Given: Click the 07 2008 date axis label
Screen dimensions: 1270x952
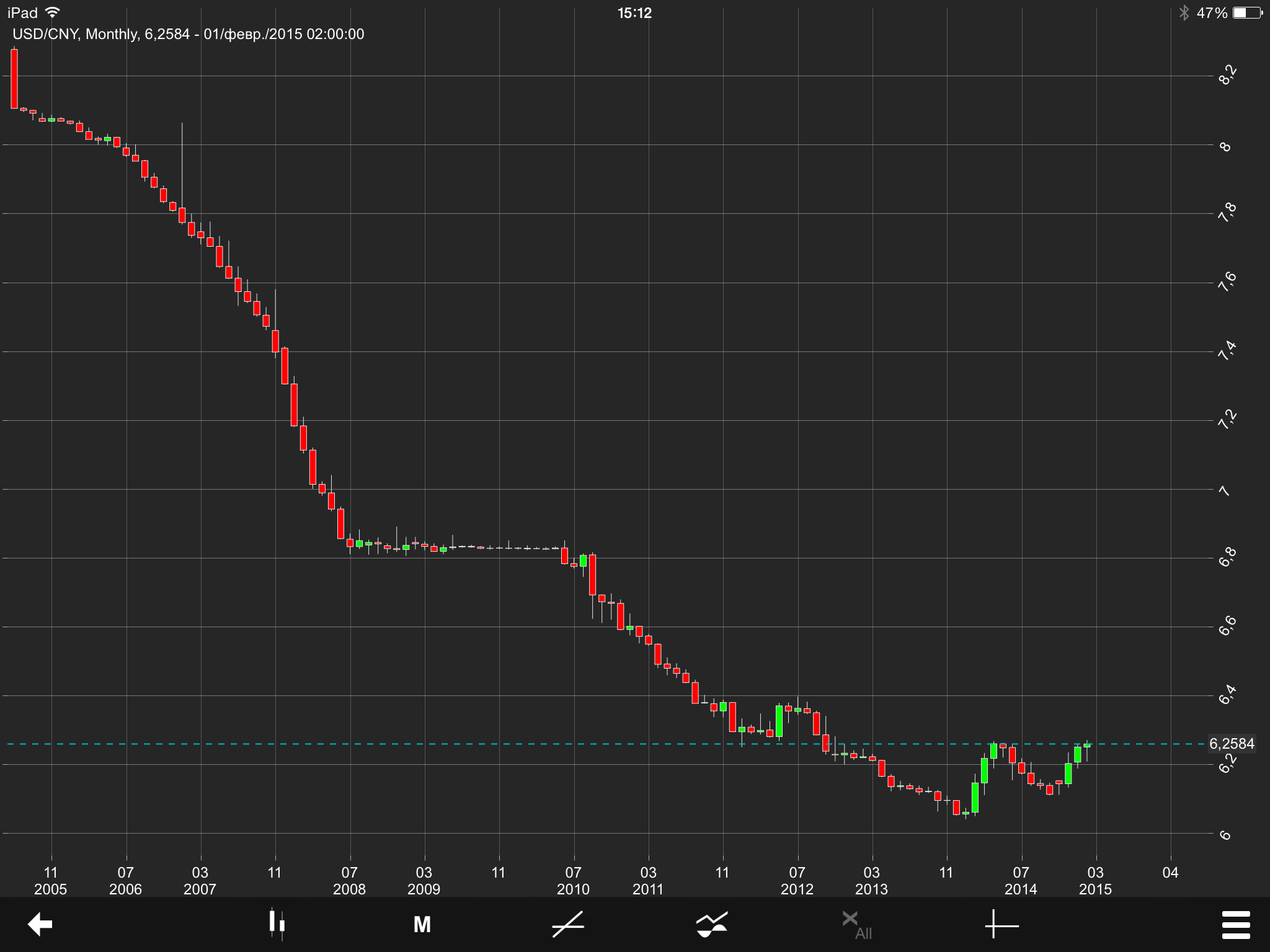Looking at the screenshot, I should 350,880.
